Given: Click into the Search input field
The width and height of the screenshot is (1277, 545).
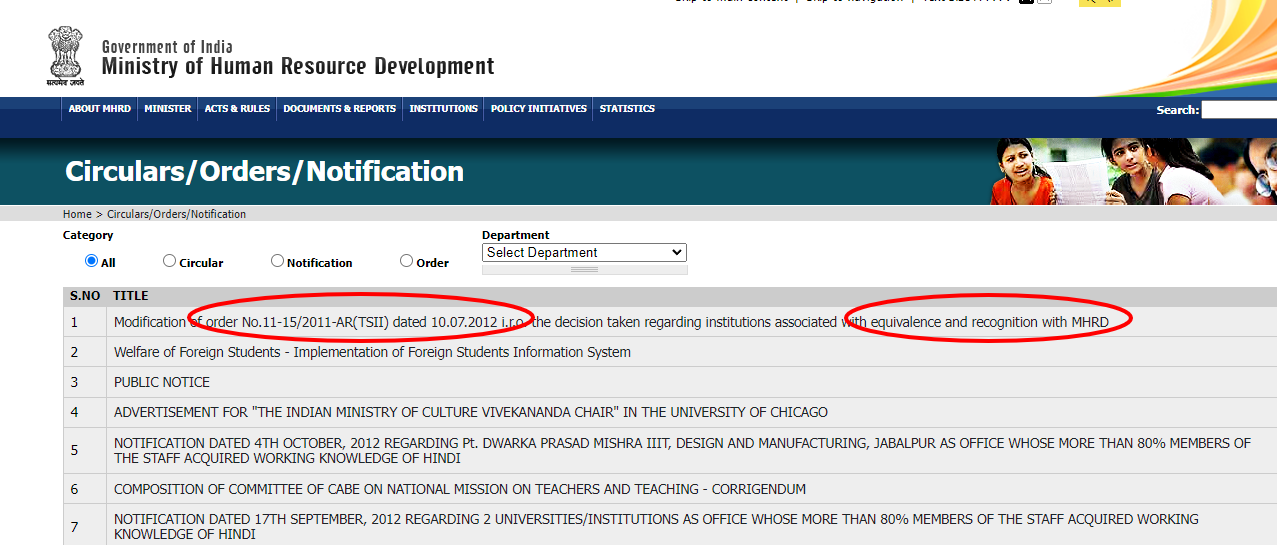Looking at the screenshot, I should pos(1239,110).
